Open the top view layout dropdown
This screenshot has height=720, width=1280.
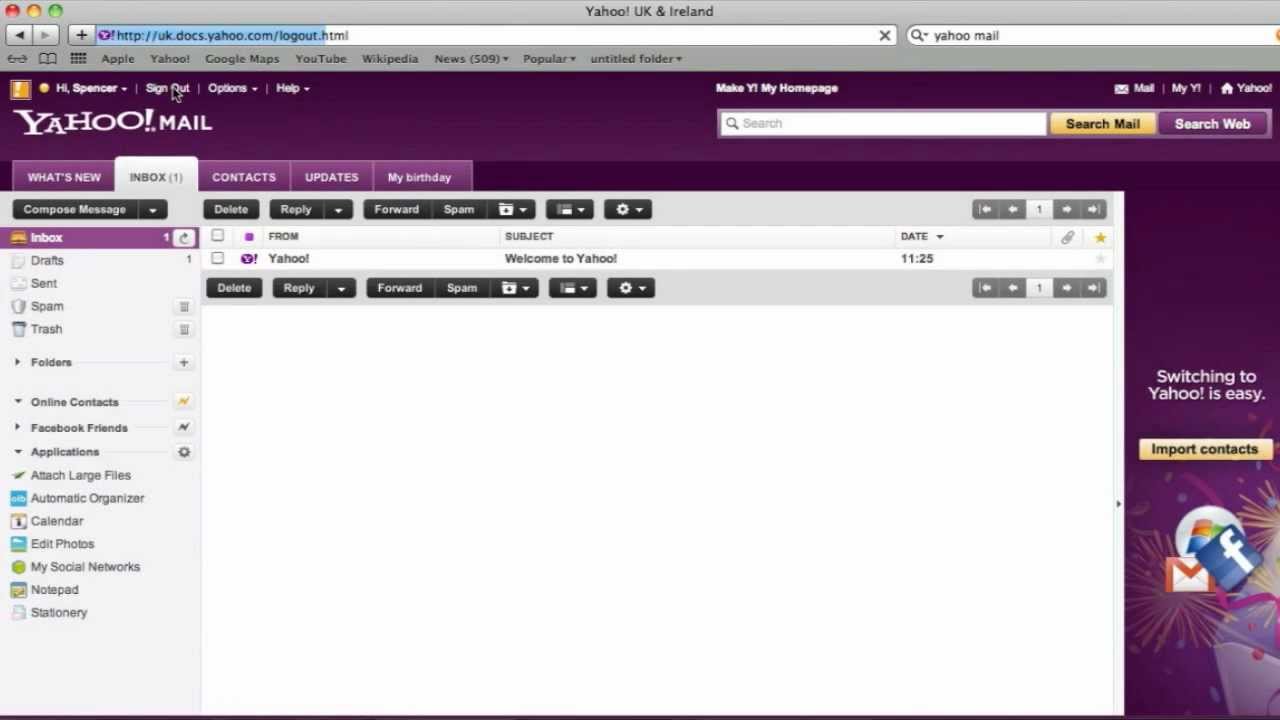[571, 210]
